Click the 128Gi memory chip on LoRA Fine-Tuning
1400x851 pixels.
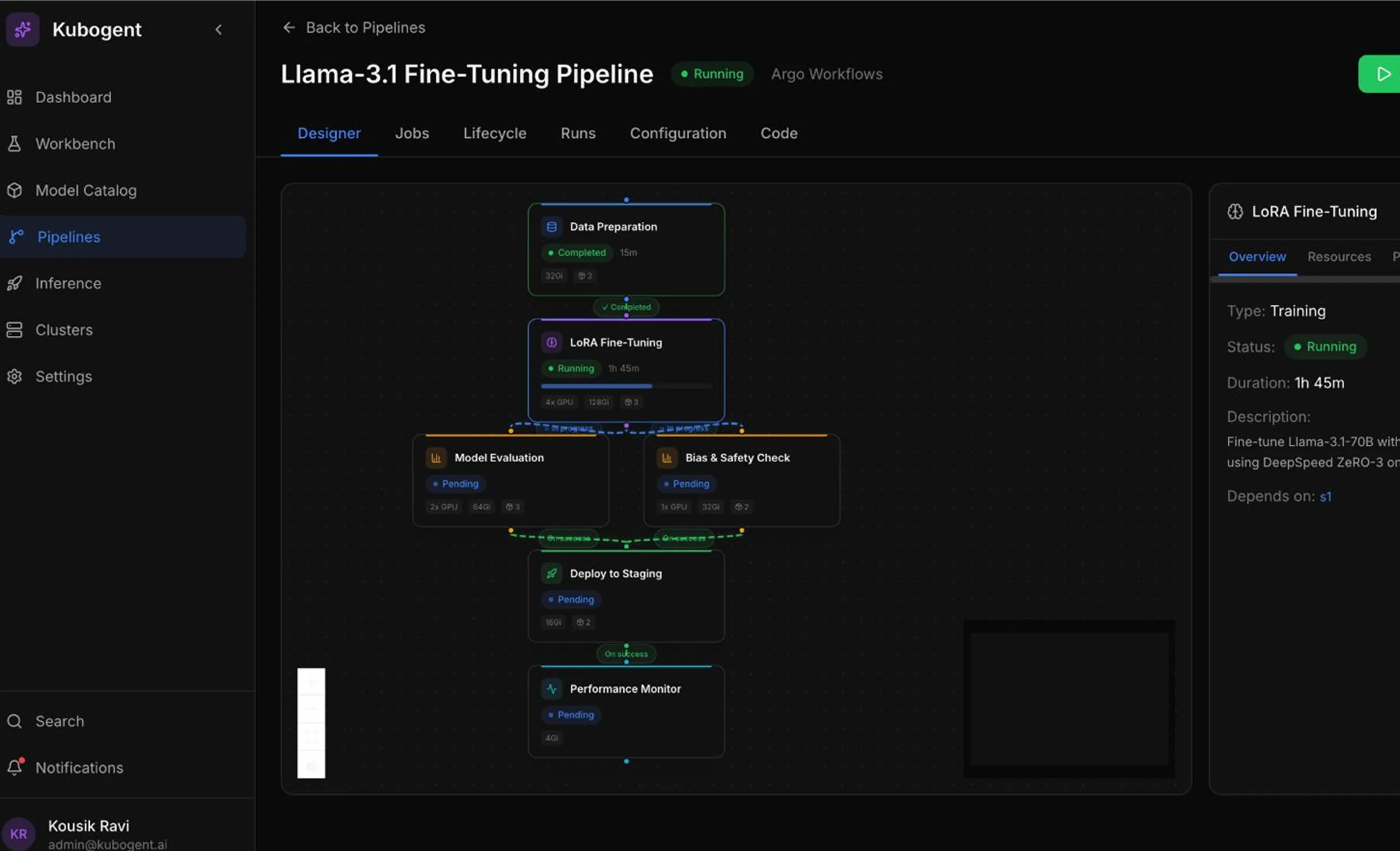(599, 402)
